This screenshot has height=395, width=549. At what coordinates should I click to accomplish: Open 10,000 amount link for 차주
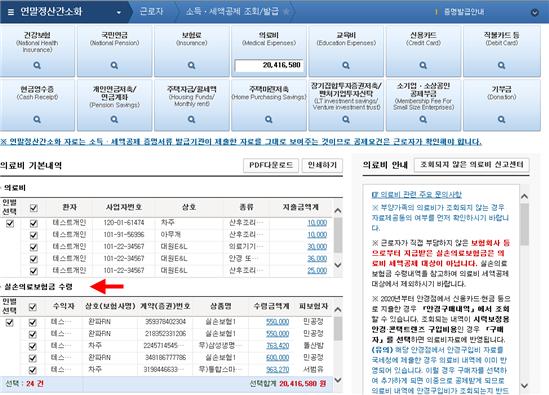pyautogui.click(x=317, y=223)
